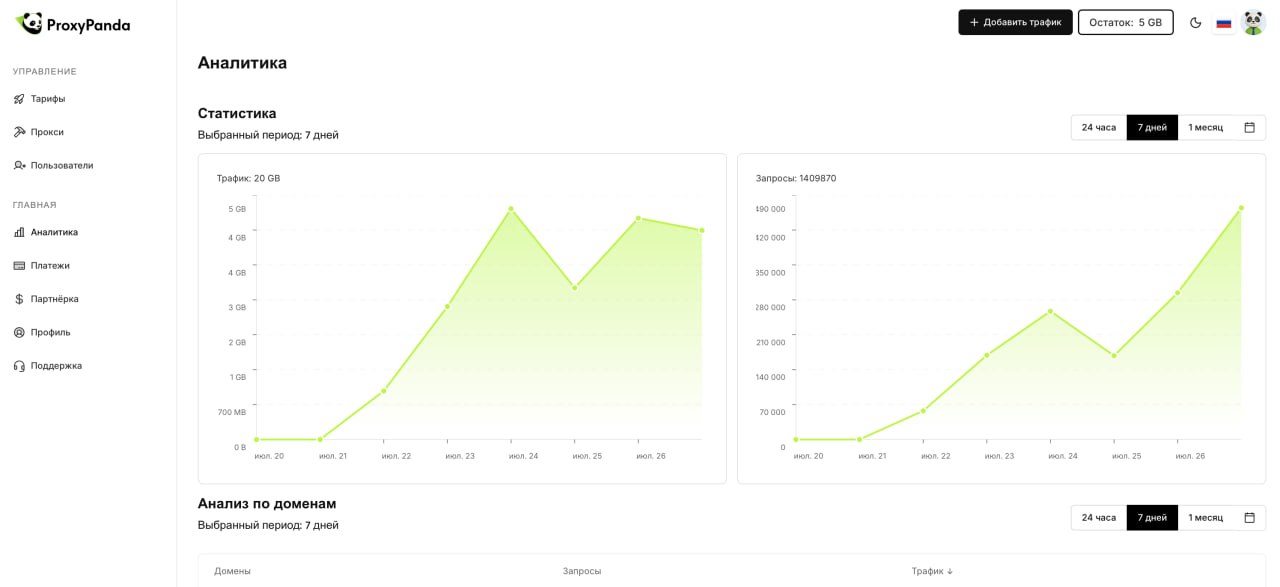Open panda avatar user menu
The width and height of the screenshot is (1280, 587).
1253,22
